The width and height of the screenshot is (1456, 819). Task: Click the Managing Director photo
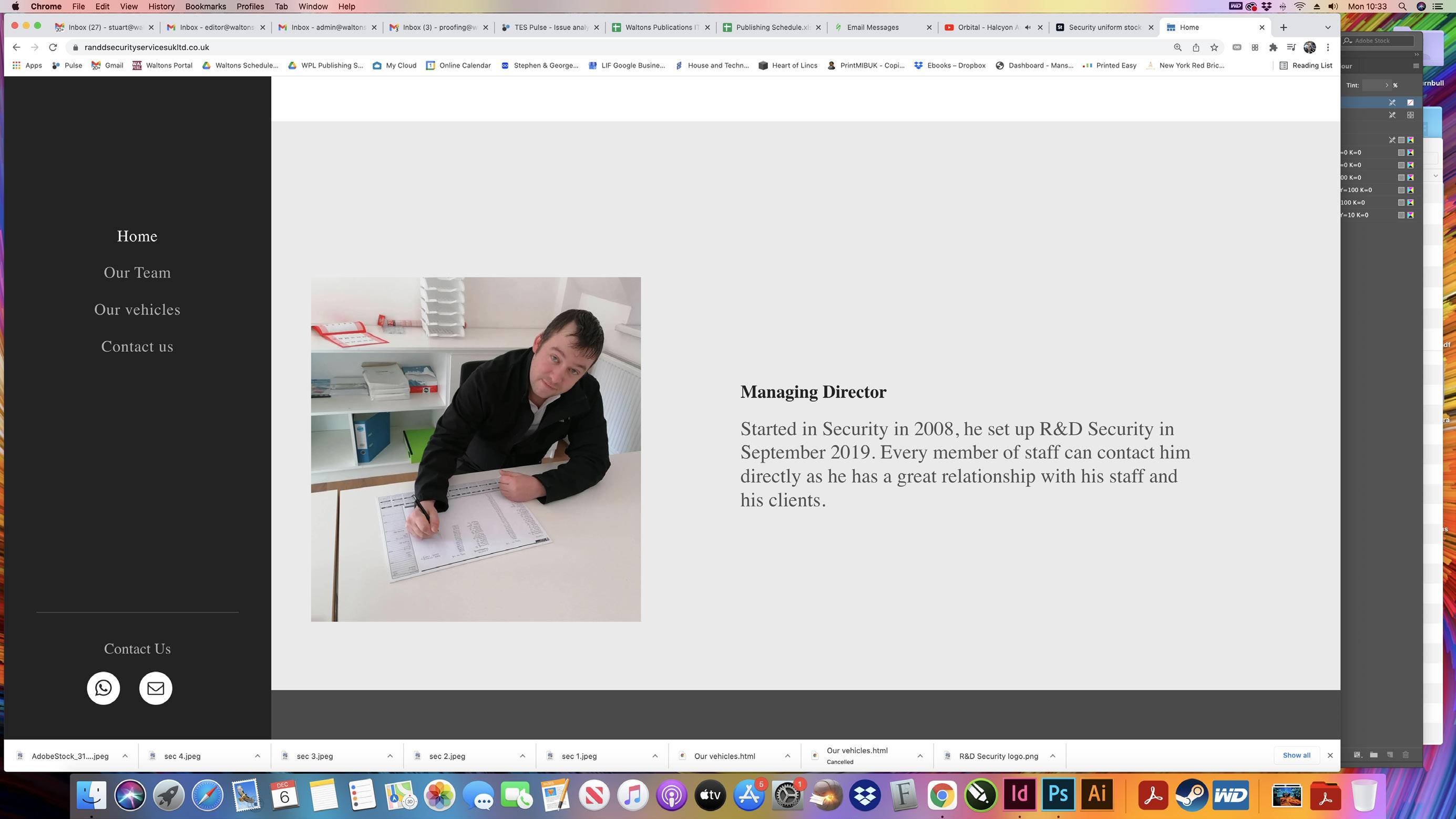click(475, 449)
